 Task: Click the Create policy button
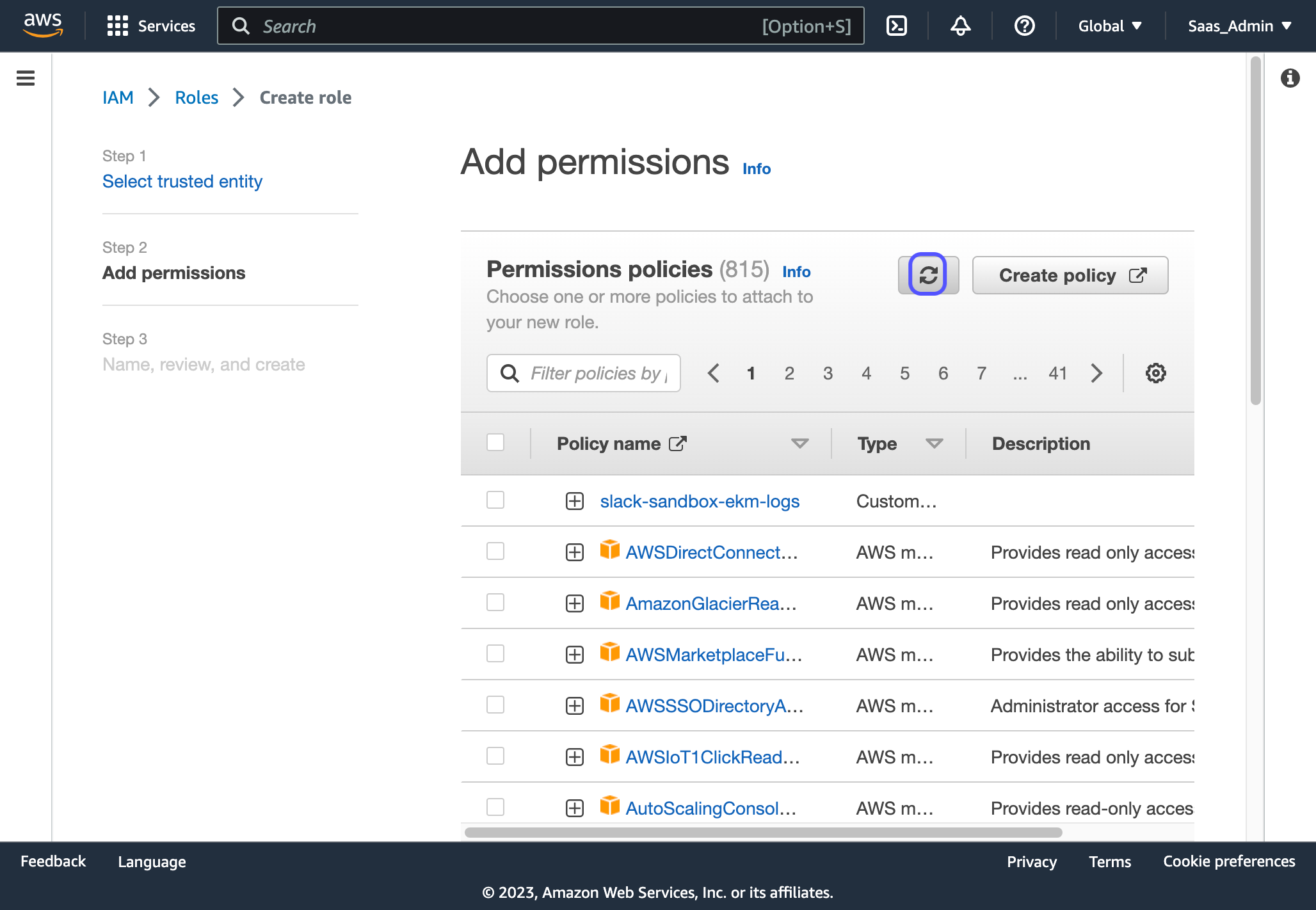point(1070,275)
